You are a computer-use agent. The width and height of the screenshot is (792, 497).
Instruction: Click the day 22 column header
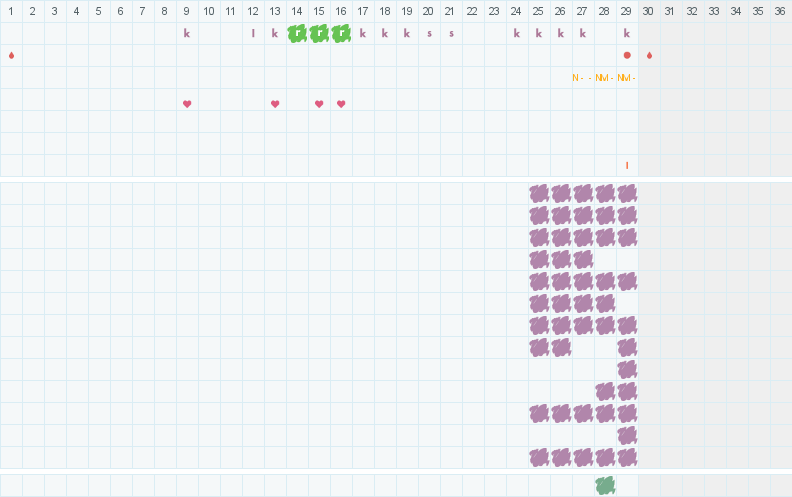[x=472, y=11]
